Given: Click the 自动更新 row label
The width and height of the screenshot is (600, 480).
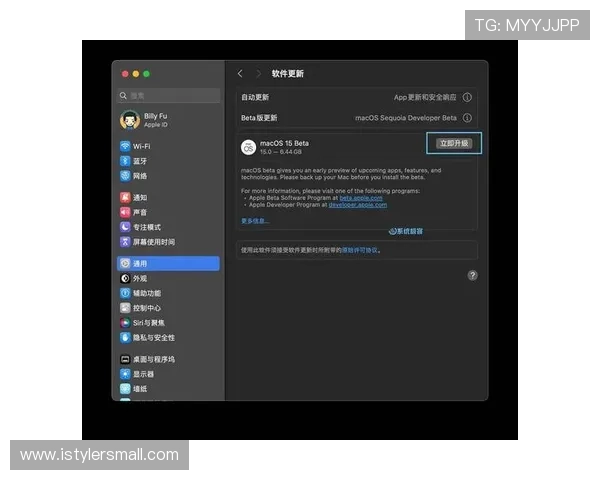Looking at the screenshot, I should point(255,97).
